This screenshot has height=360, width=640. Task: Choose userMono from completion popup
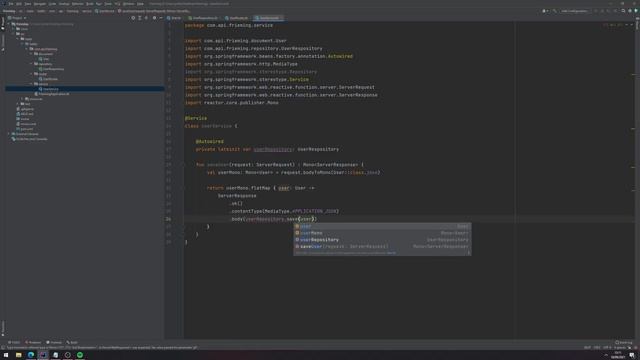[x=382, y=233]
